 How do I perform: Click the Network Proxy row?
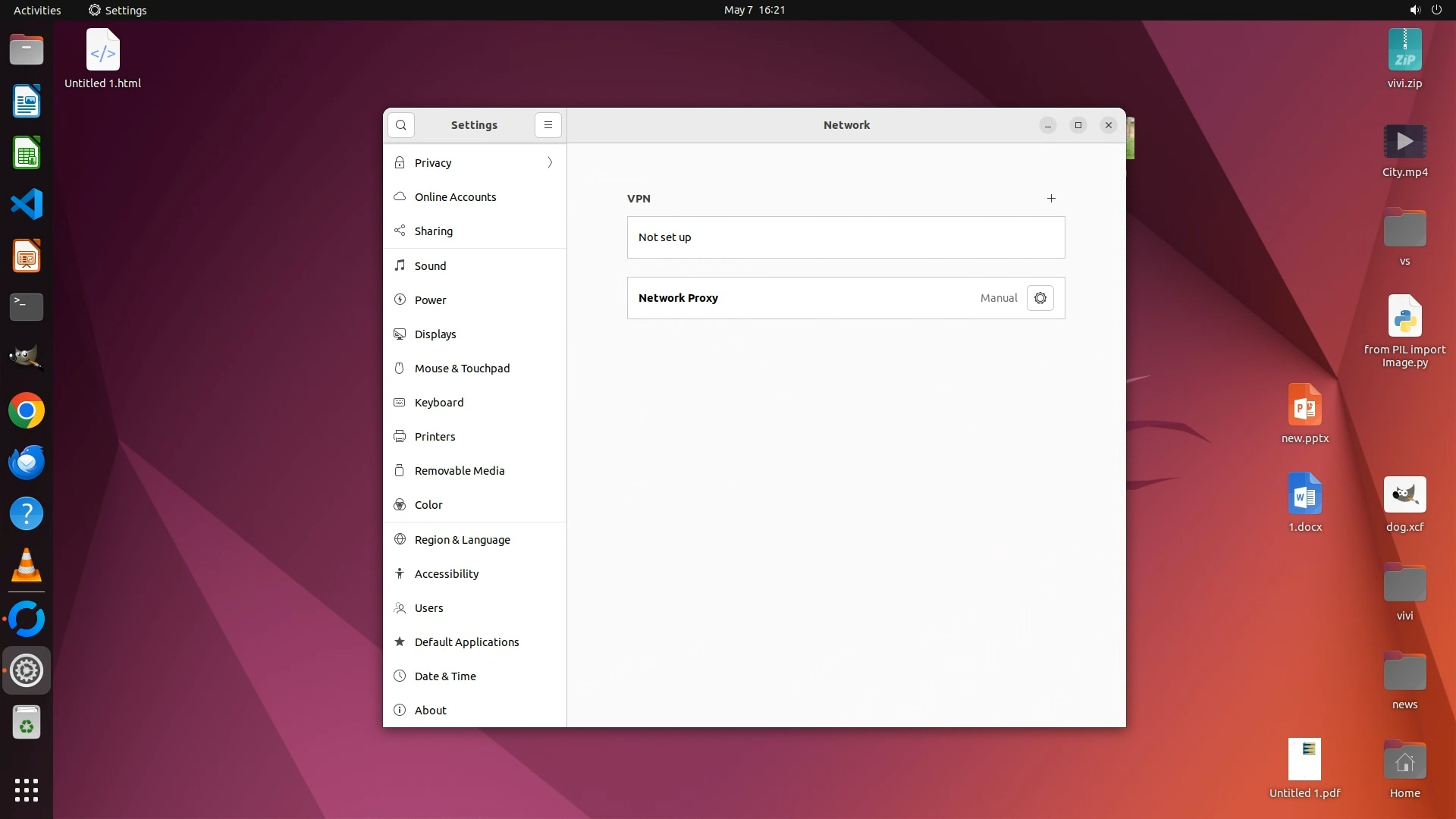click(804, 298)
